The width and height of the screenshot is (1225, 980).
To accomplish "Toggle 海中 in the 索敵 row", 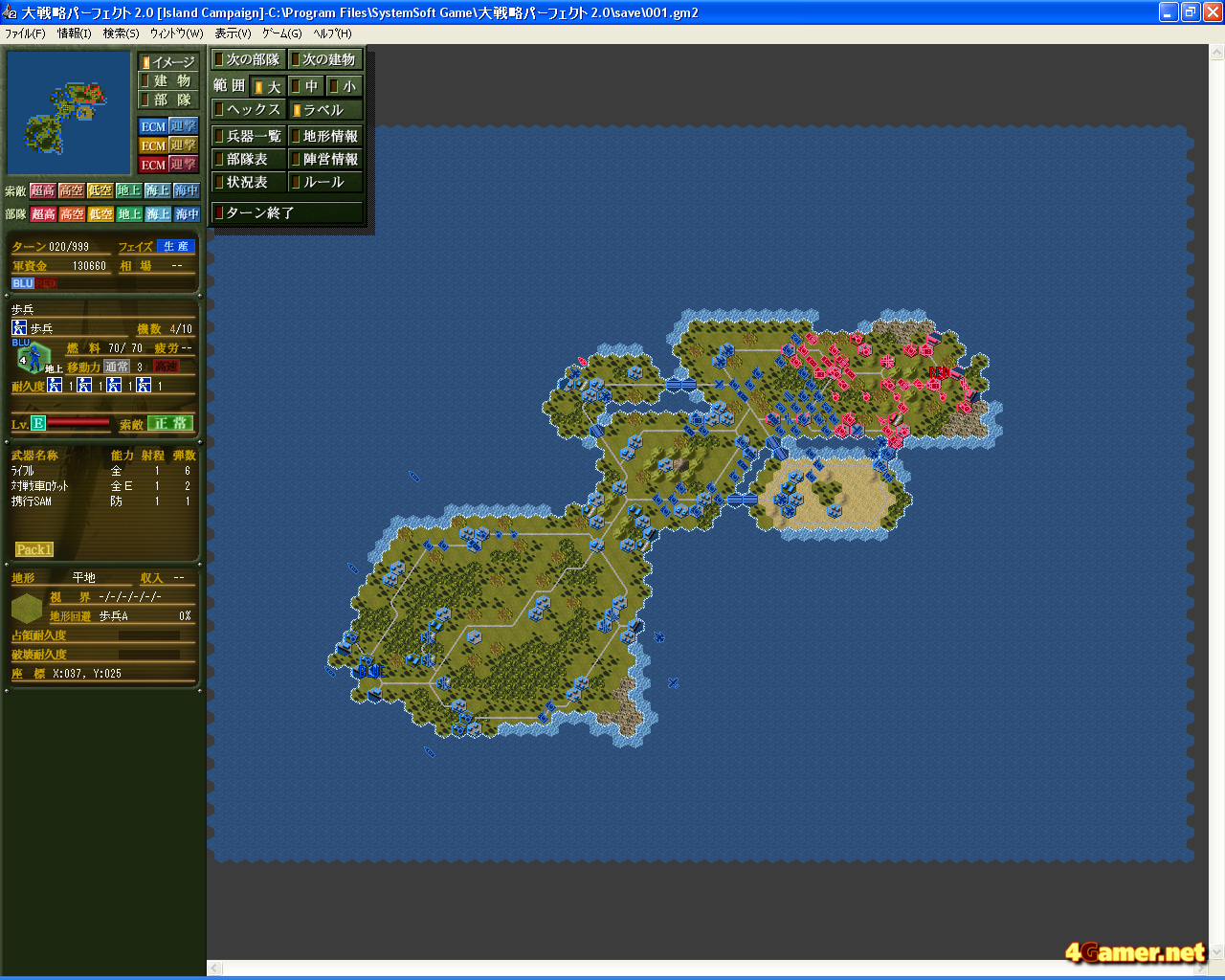I will tap(187, 191).
